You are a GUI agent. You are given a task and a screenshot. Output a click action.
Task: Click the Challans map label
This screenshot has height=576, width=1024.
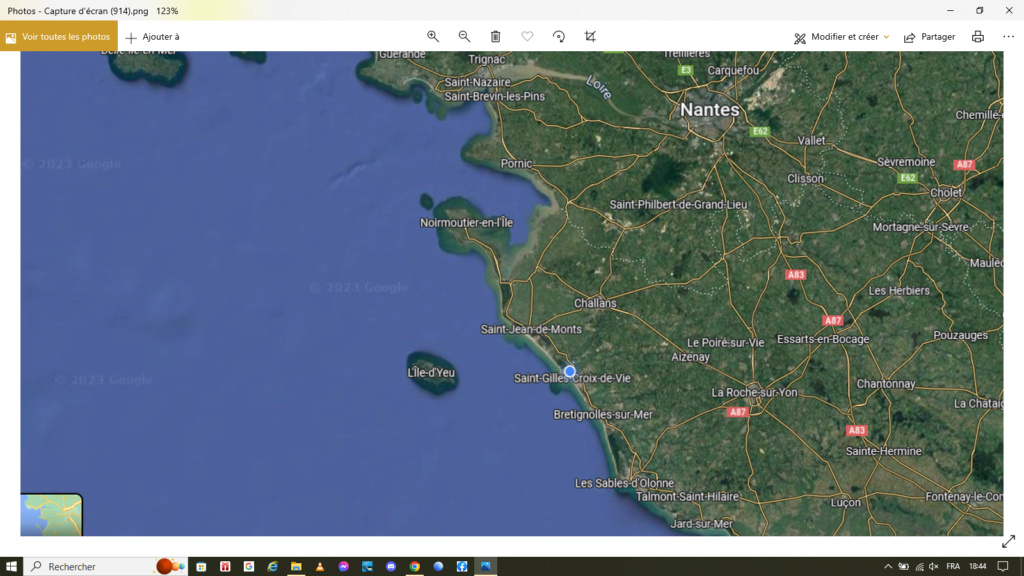(595, 303)
